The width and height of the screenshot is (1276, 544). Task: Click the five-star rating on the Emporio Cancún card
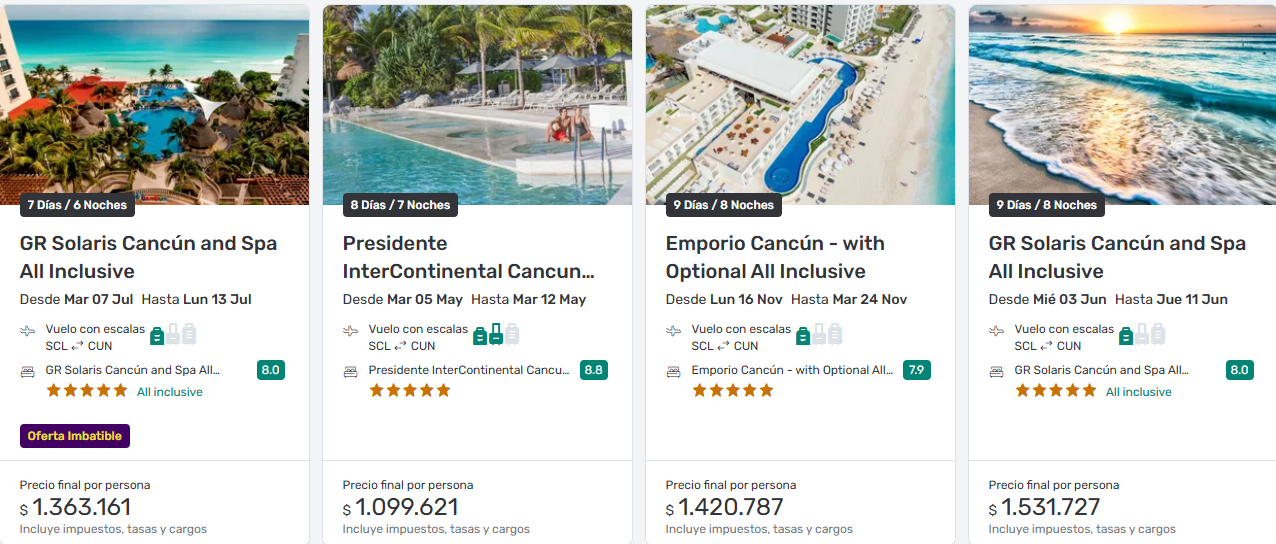coord(733,391)
